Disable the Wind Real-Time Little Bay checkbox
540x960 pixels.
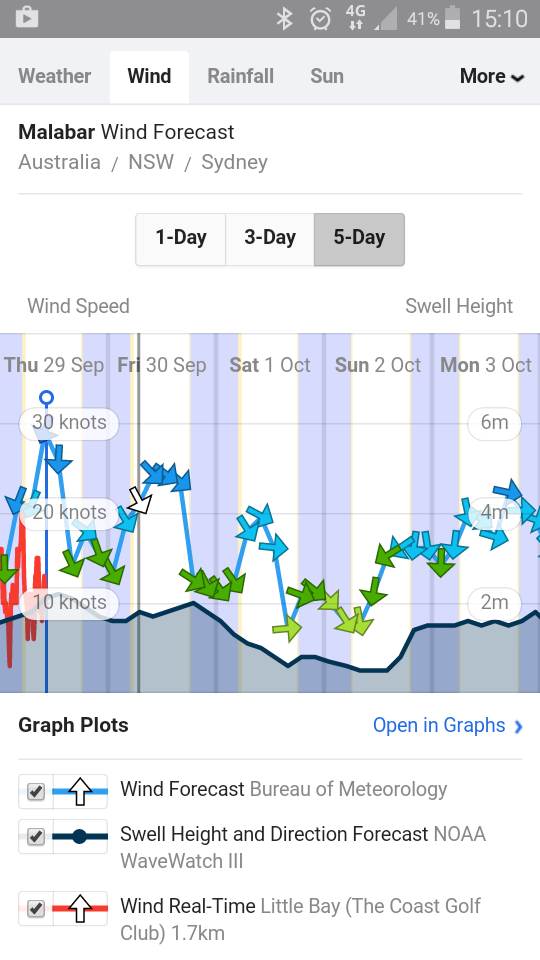36,909
